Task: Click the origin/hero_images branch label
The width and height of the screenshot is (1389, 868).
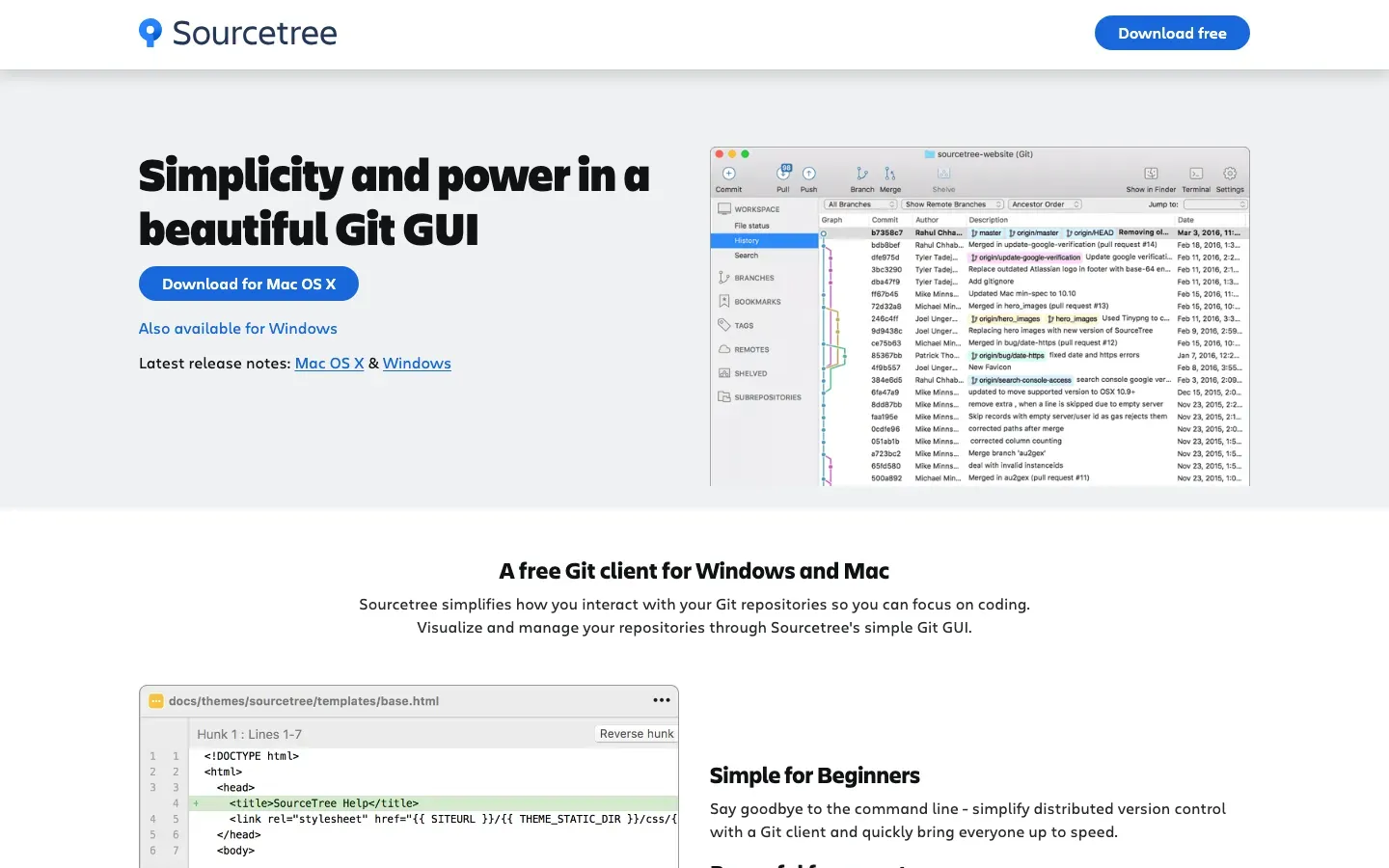Action: (x=1005, y=318)
